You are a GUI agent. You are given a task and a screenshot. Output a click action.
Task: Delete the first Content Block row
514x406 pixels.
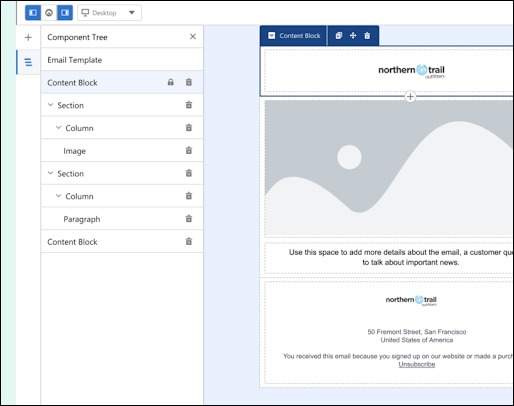pyautogui.click(x=189, y=82)
